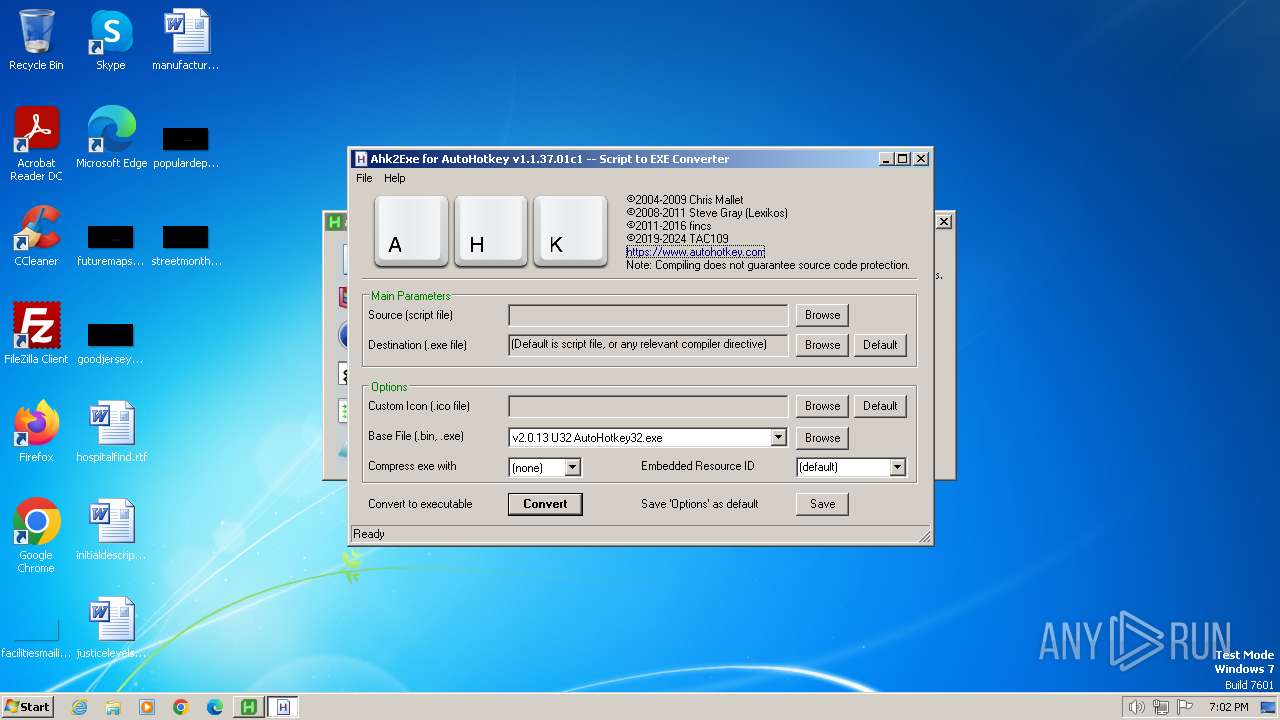
Task: Select the CCleaner desktop shortcut
Action: [36, 236]
